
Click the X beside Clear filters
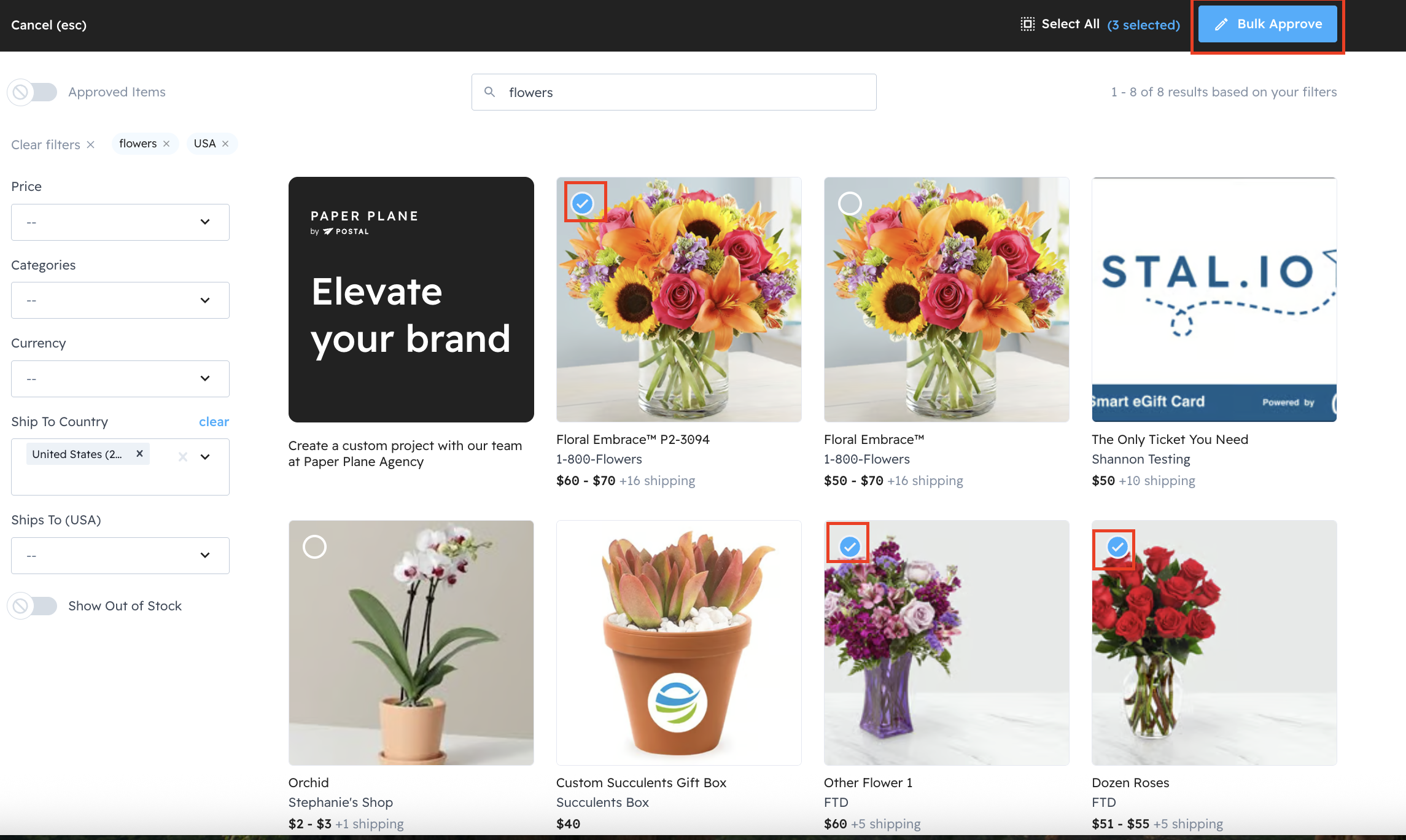tap(90, 145)
